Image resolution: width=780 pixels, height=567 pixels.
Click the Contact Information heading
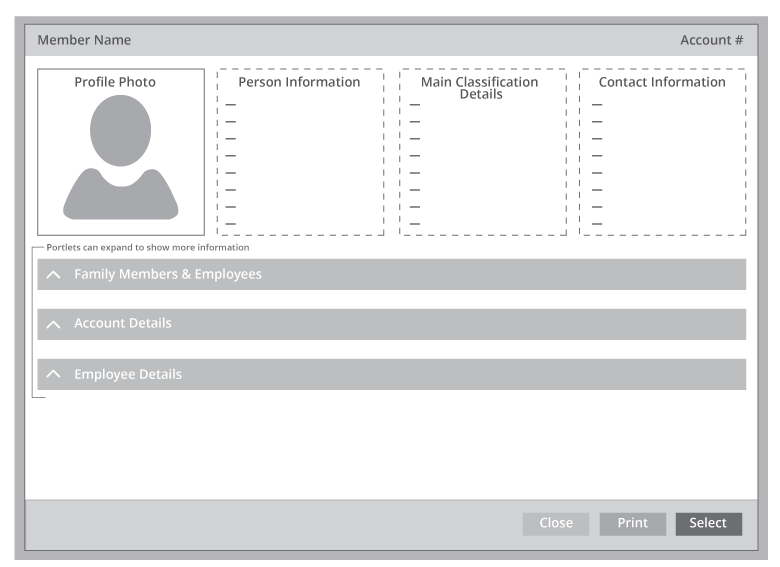click(x=662, y=82)
